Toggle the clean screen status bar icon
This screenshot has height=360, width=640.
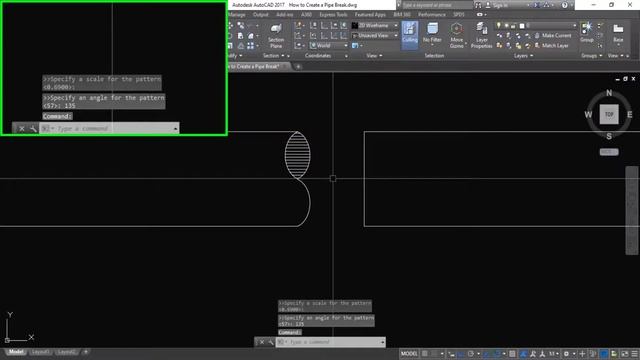(x=624, y=354)
